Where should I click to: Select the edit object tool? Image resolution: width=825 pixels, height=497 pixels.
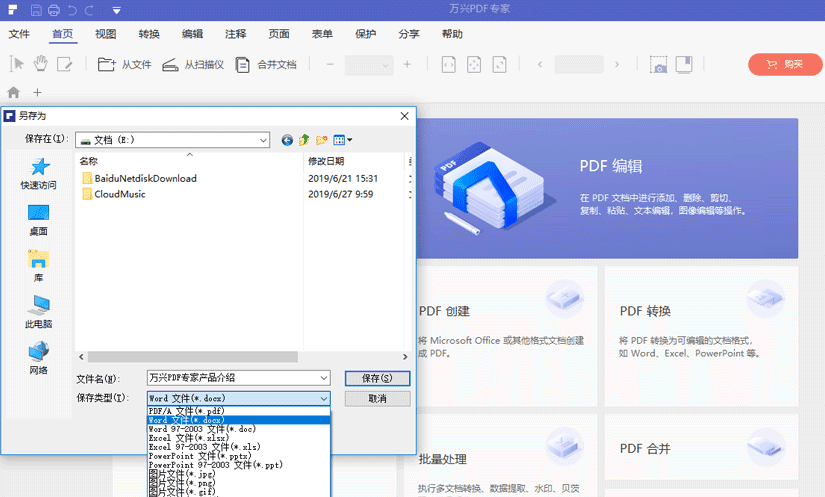coord(65,64)
